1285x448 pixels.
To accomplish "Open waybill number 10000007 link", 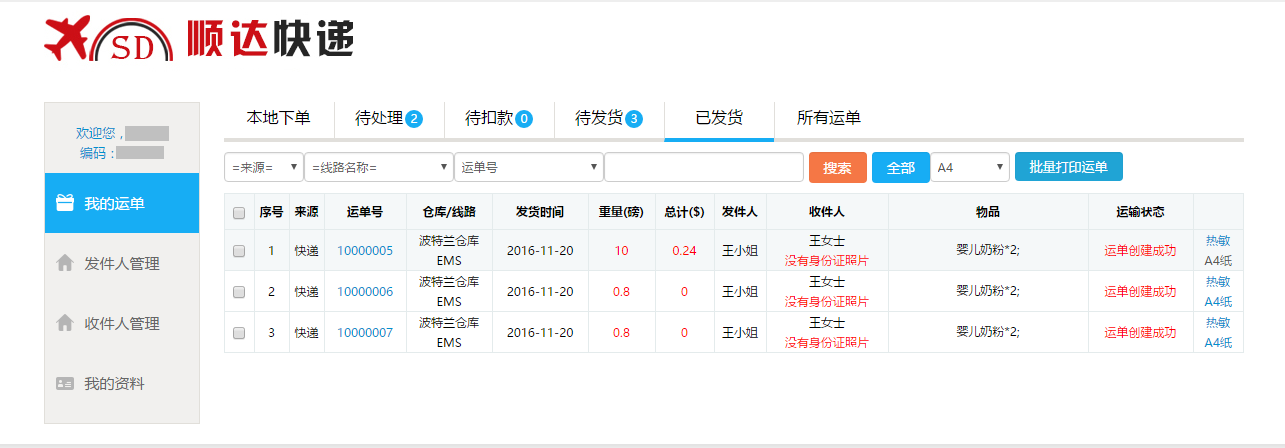I will [x=365, y=332].
